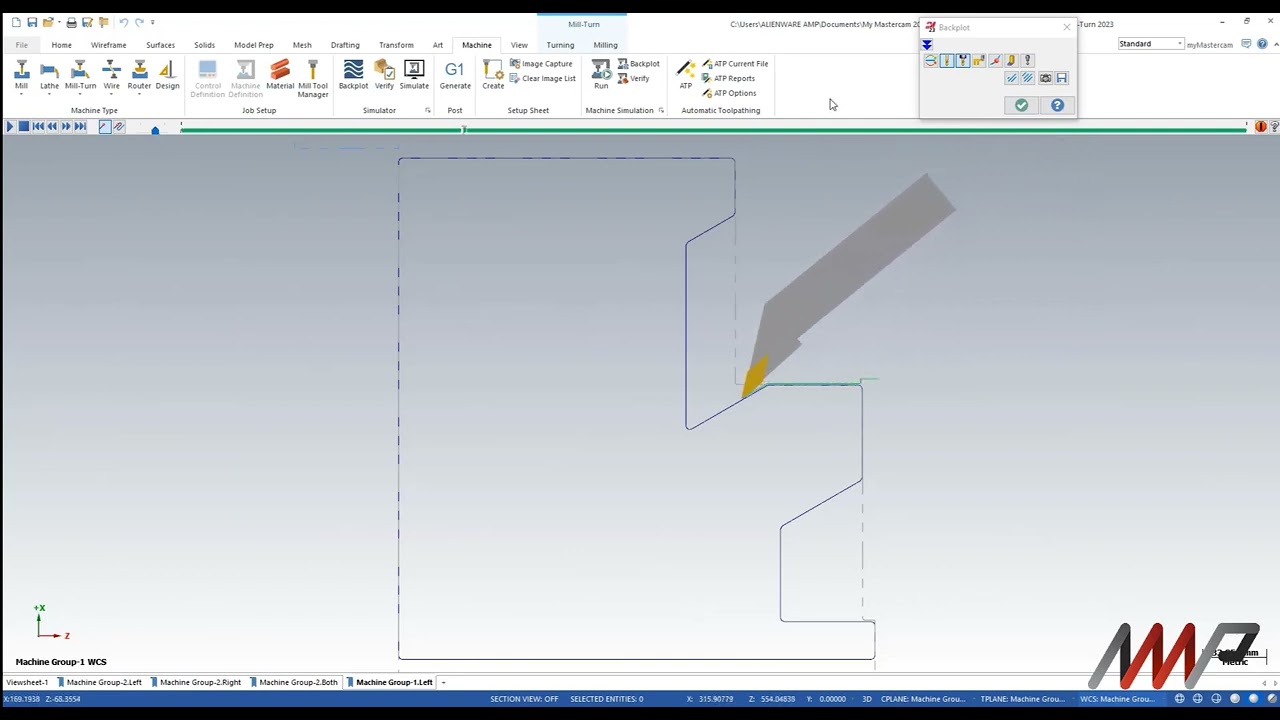1280x720 pixels.
Task: Open ATP Options
Action: [729, 94]
